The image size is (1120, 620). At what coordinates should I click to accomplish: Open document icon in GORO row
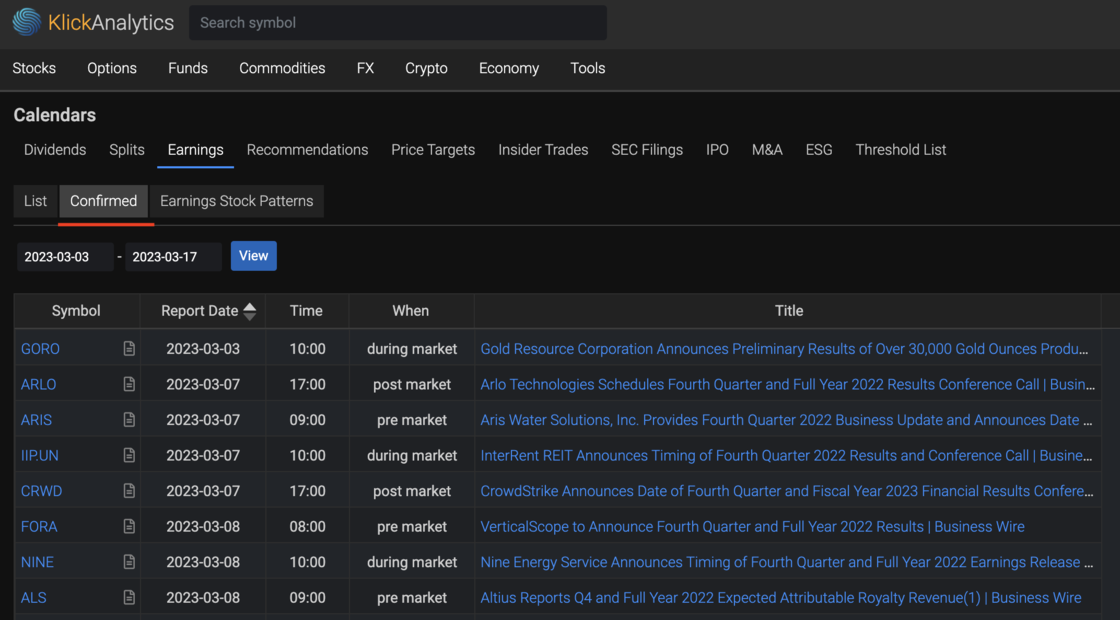129,349
